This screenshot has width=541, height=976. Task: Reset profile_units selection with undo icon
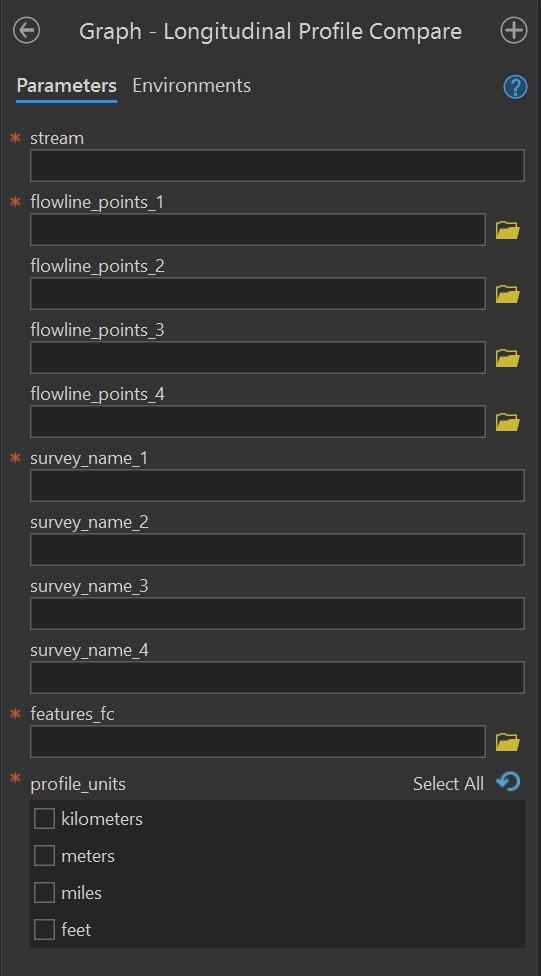508,782
